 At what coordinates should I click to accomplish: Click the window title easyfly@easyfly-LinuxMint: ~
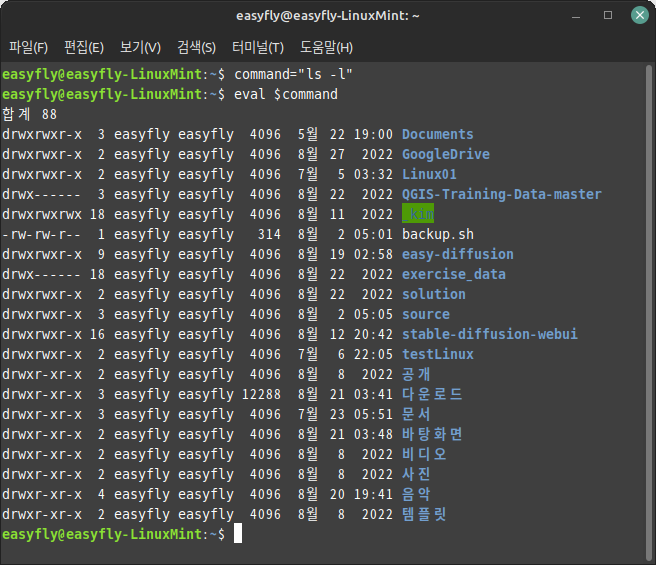(x=328, y=16)
